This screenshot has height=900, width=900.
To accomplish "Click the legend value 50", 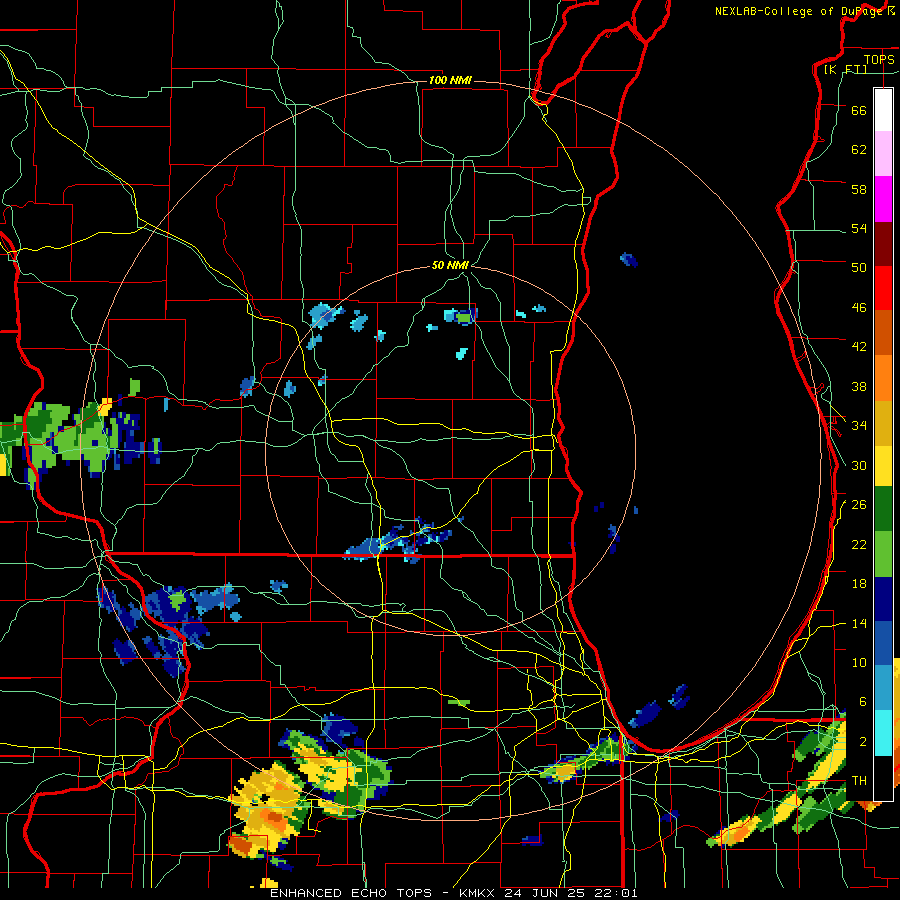I will click(x=859, y=268).
